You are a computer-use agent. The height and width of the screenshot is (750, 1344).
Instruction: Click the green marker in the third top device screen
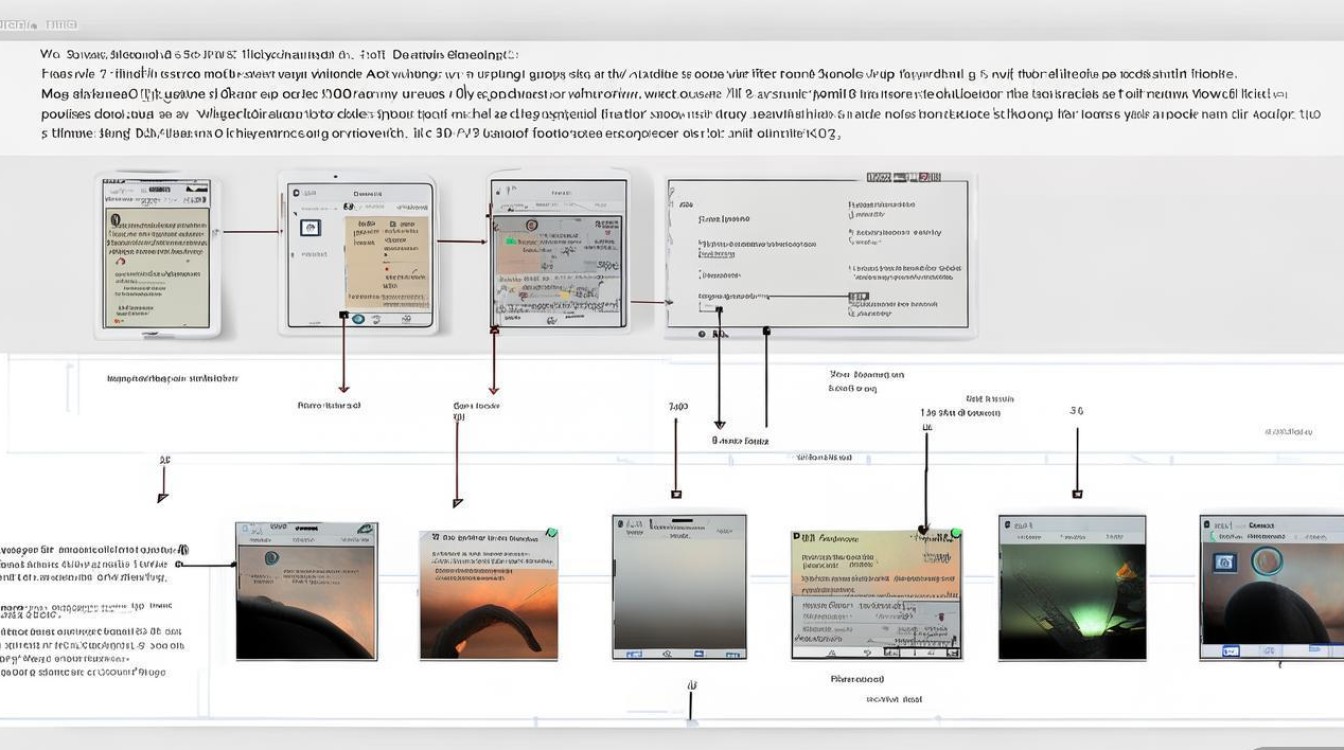[x=510, y=241]
